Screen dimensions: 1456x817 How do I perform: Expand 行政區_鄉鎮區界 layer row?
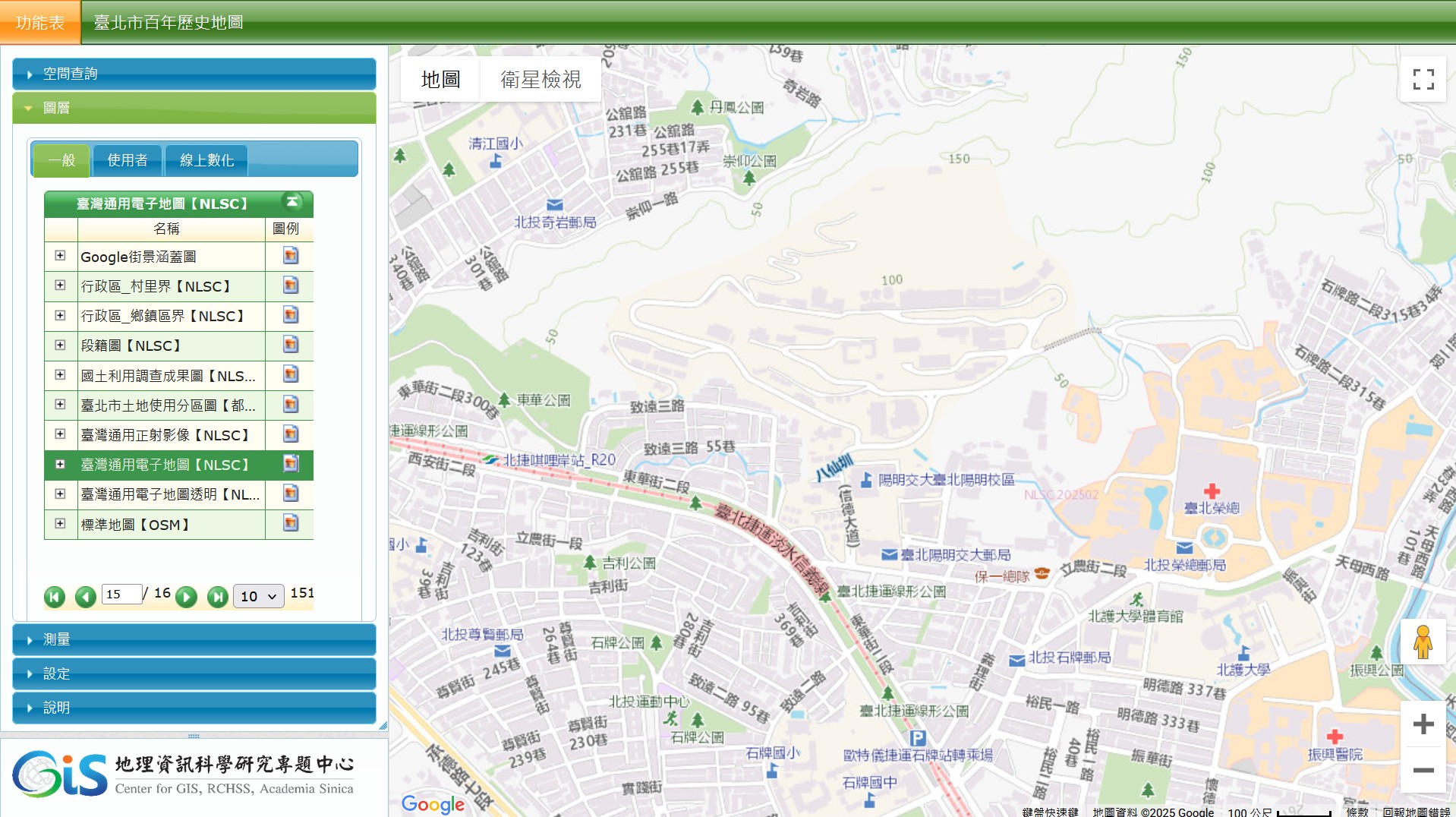[60, 315]
